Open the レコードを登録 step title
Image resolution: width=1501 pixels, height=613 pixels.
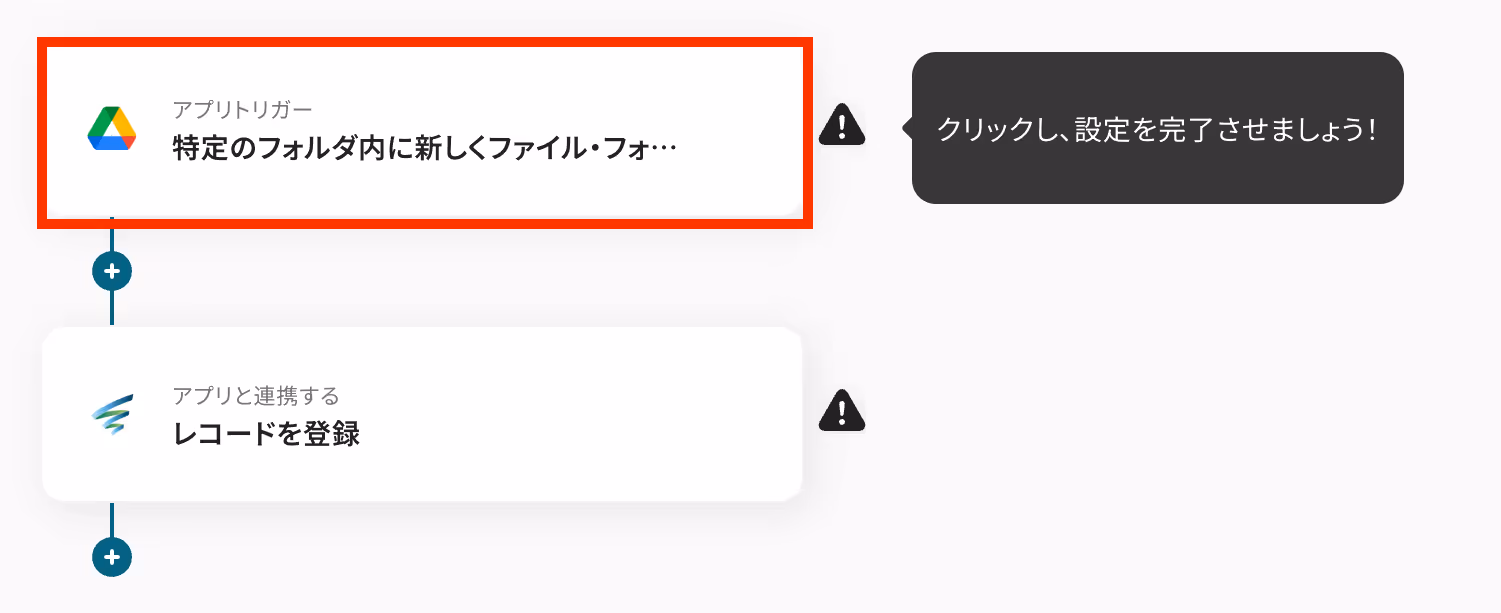tap(266, 436)
